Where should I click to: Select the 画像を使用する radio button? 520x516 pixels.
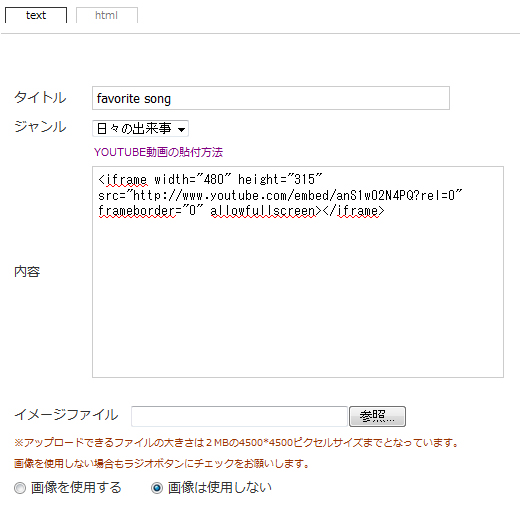click(20, 488)
